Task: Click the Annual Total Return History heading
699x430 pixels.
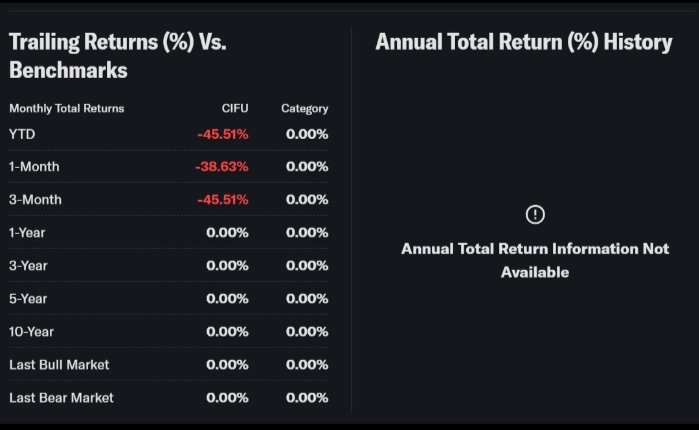Action: [x=524, y=42]
